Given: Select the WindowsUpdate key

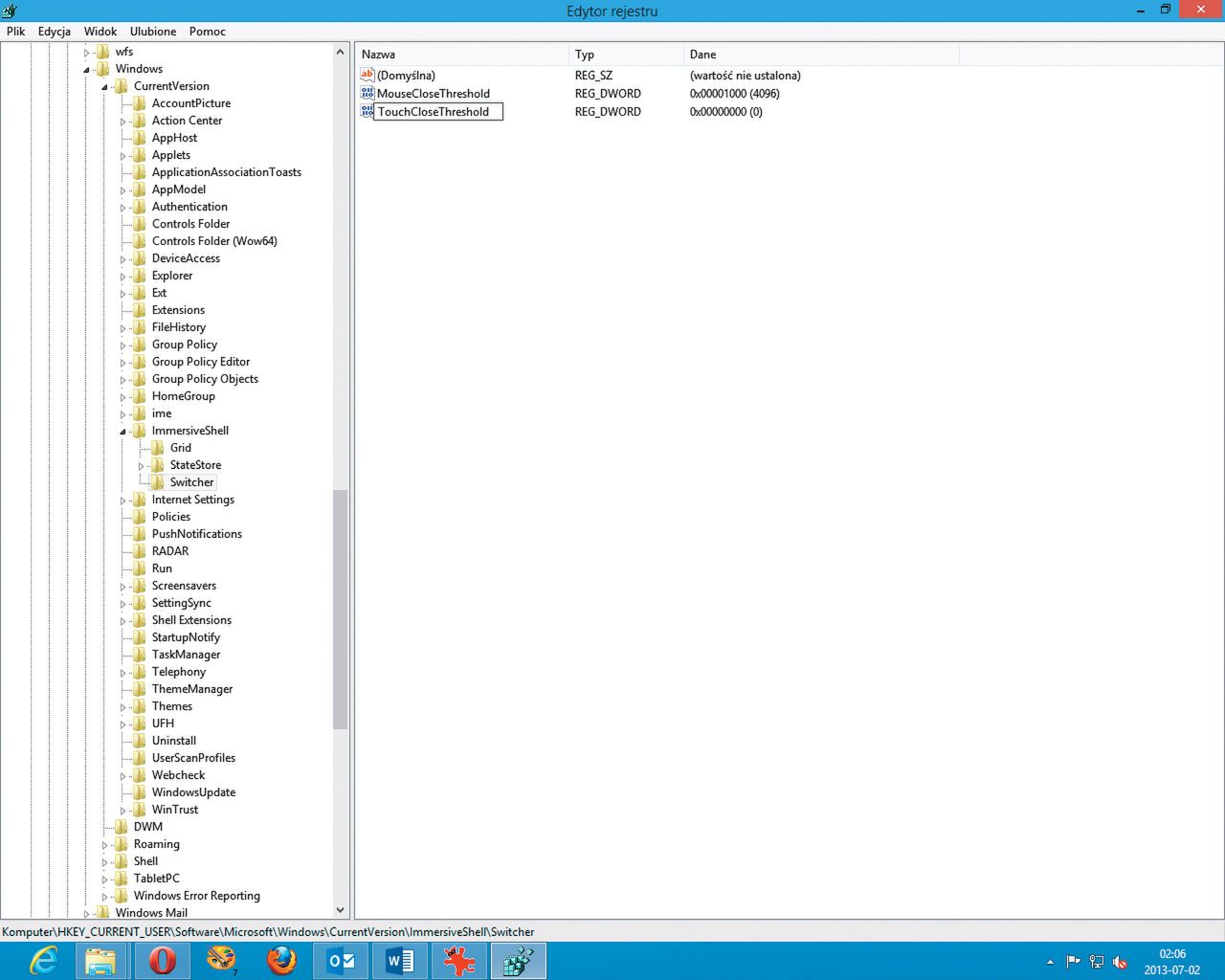Looking at the screenshot, I should tap(193, 792).
